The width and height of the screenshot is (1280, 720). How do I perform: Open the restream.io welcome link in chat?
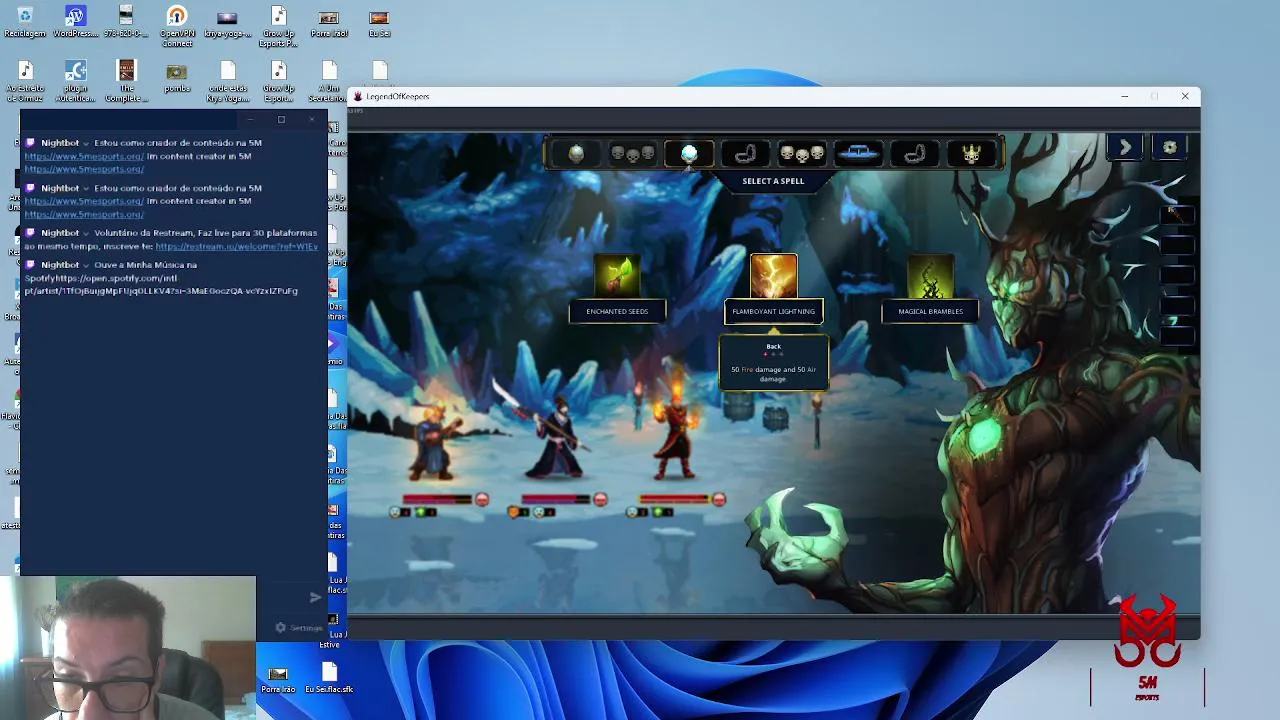(x=237, y=246)
